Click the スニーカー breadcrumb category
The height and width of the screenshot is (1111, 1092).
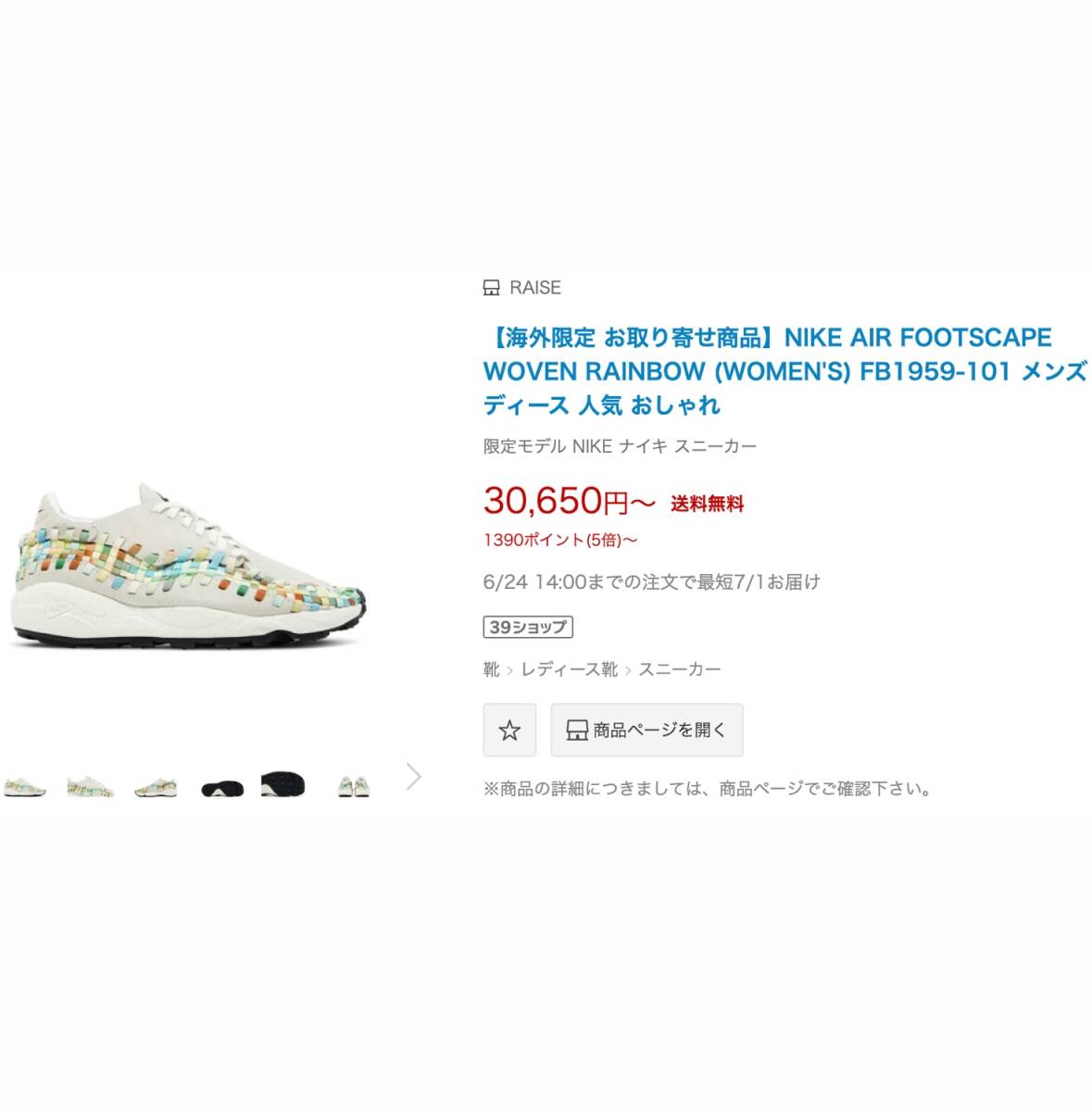[679, 669]
